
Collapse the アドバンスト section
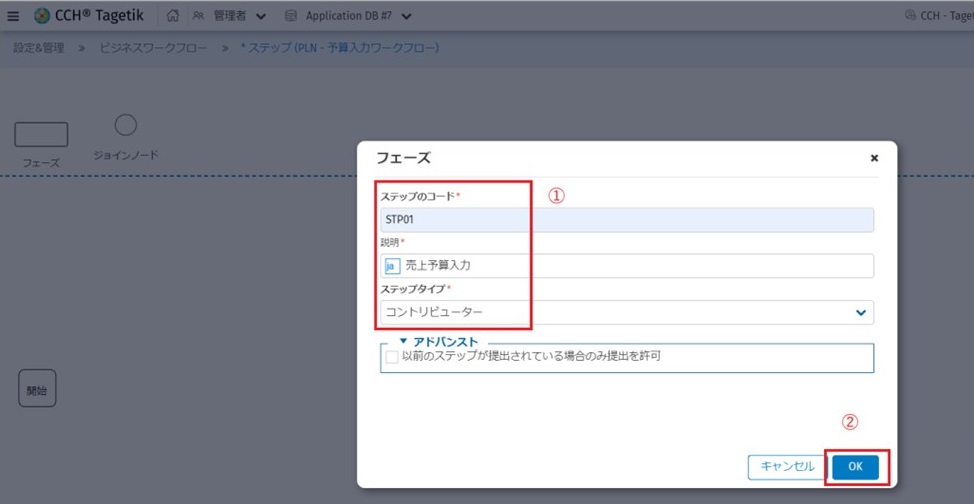coord(404,342)
